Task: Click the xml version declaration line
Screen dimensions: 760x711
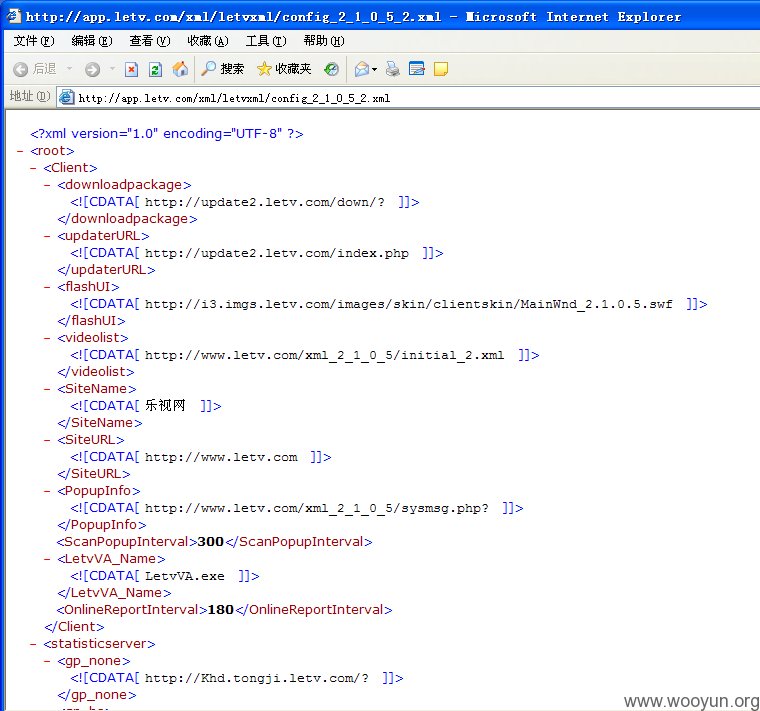Action: click(167, 134)
